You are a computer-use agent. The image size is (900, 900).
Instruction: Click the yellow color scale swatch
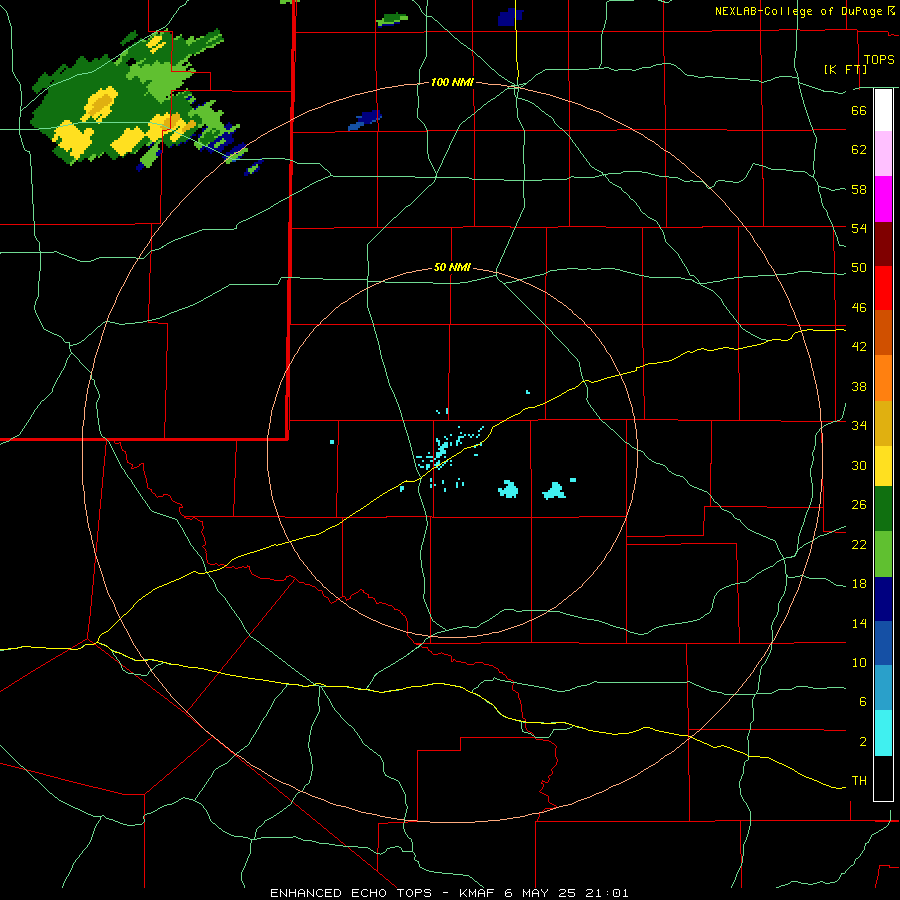[883, 466]
